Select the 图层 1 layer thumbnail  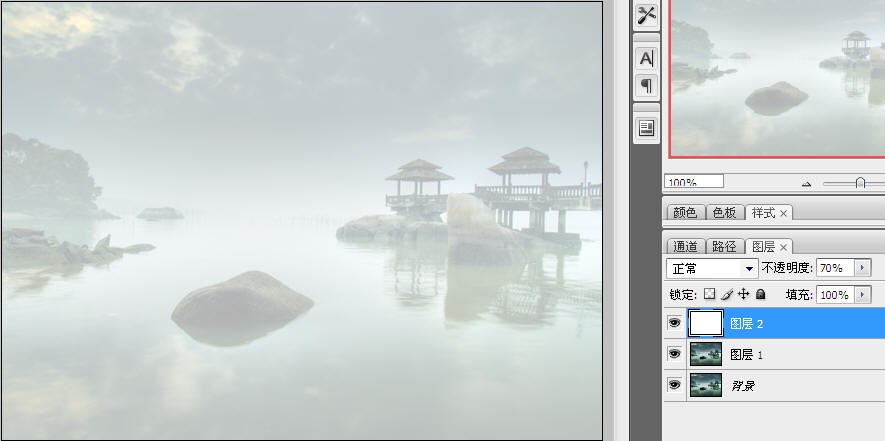click(706, 354)
